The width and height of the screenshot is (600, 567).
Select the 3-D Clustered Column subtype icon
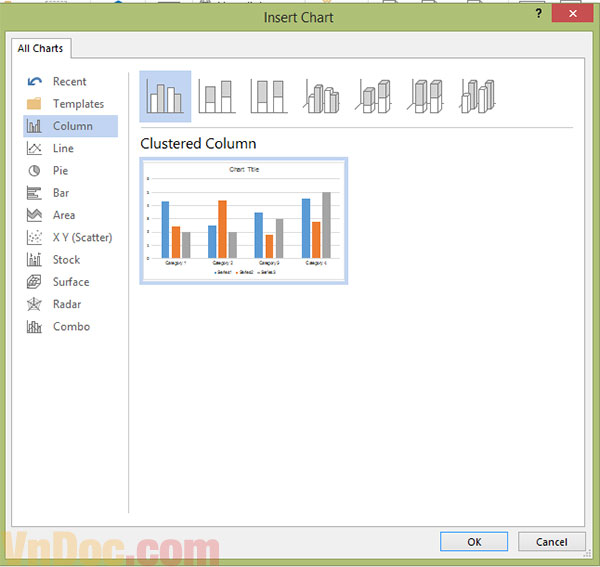click(x=321, y=96)
